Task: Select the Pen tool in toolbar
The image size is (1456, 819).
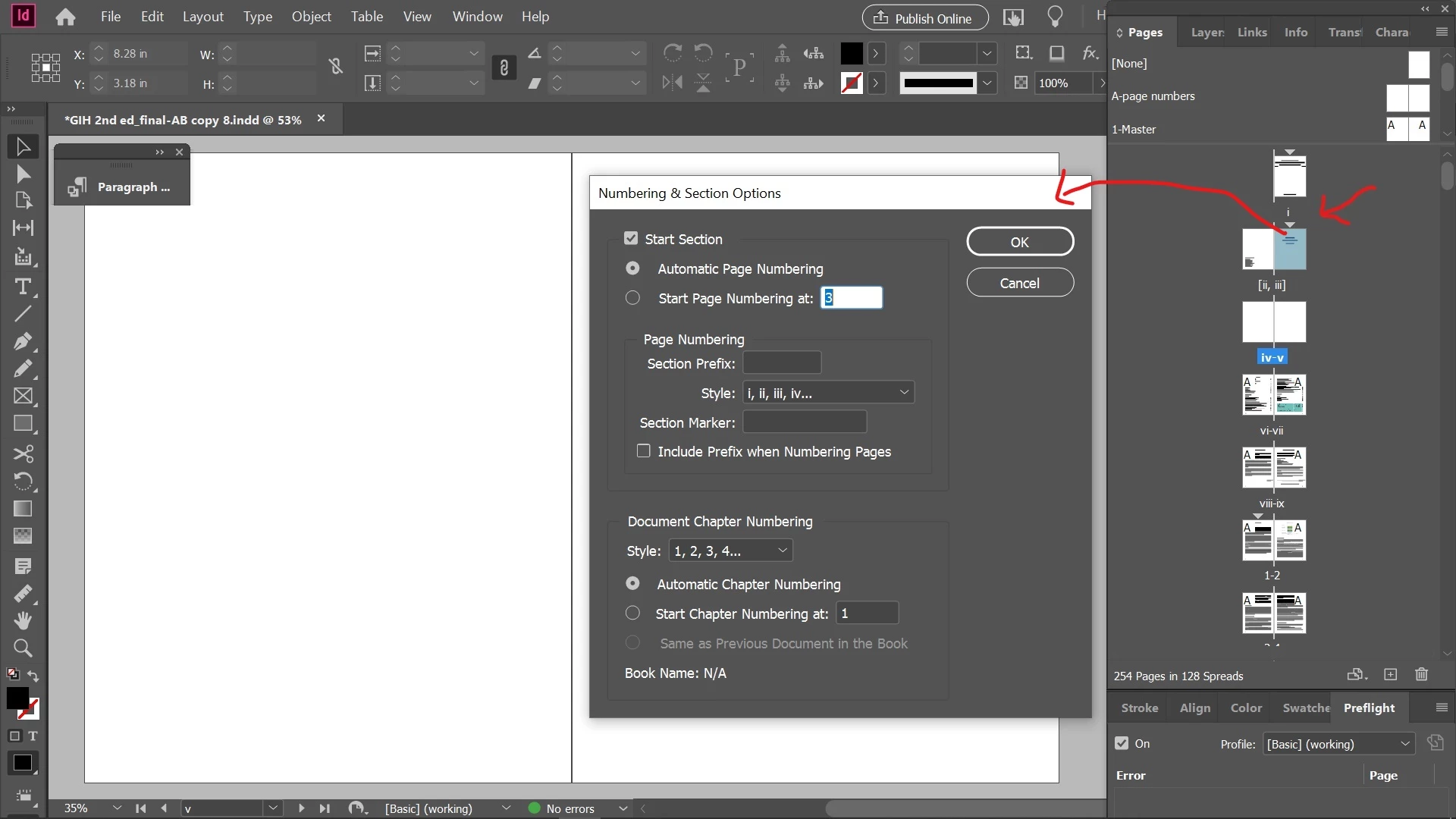Action: tap(23, 341)
